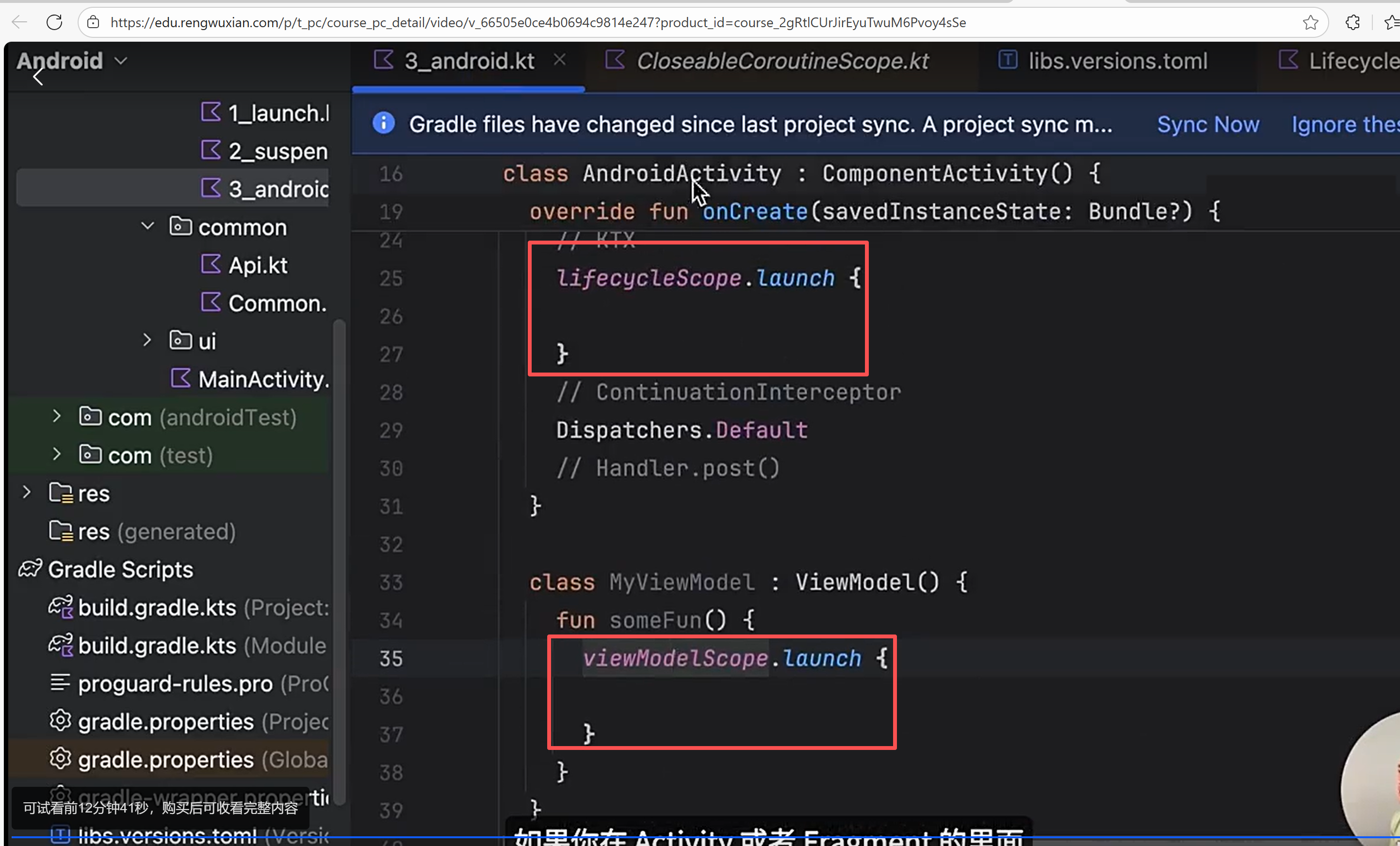Click the video back chevron under Android
This screenshot has width=1400, height=846.
pos(38,77)
